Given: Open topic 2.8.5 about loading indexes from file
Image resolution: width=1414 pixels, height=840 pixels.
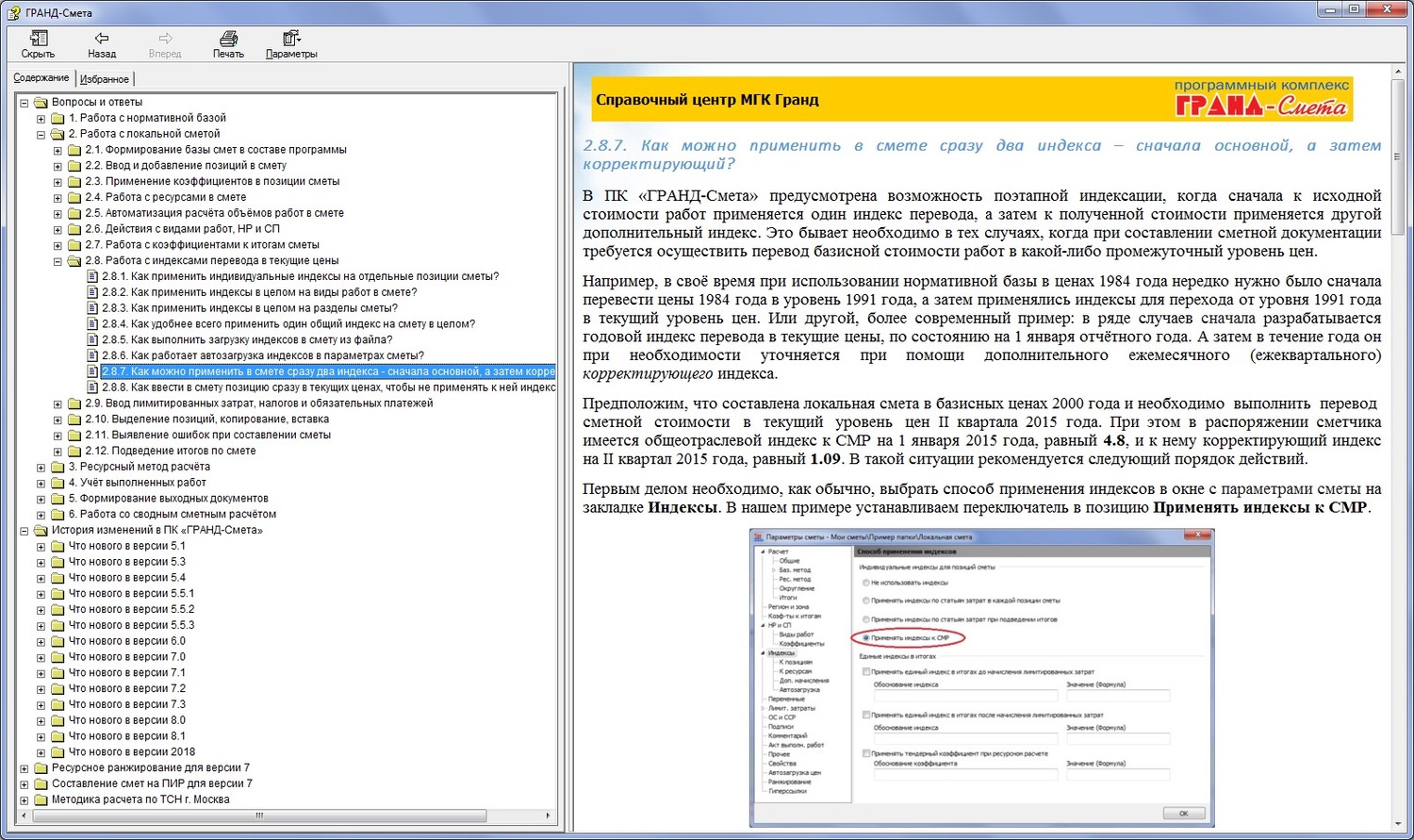Looking at the screenshot, I should (x=261, y=339).
